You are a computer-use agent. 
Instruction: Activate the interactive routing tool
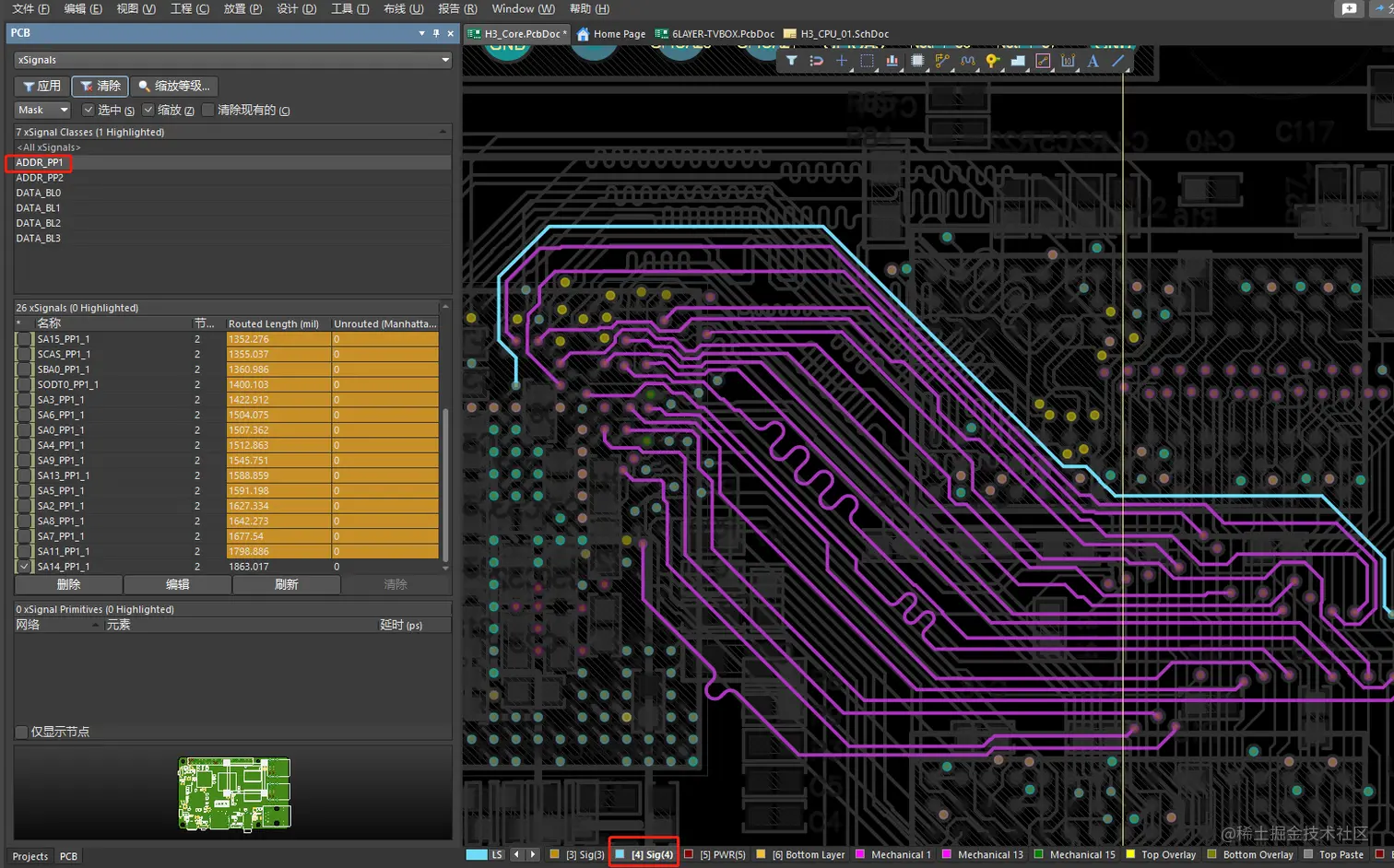pos(942,61)
